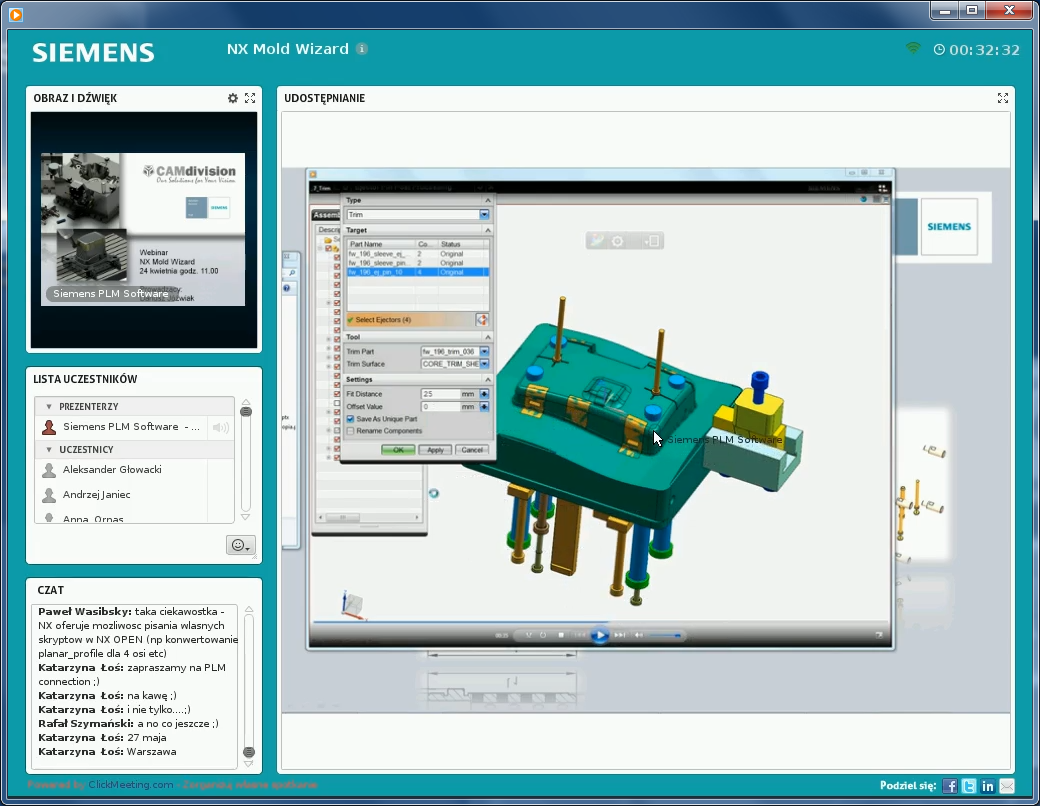
Task: Click the NX help question mark icon
Action: click(287, 288)
